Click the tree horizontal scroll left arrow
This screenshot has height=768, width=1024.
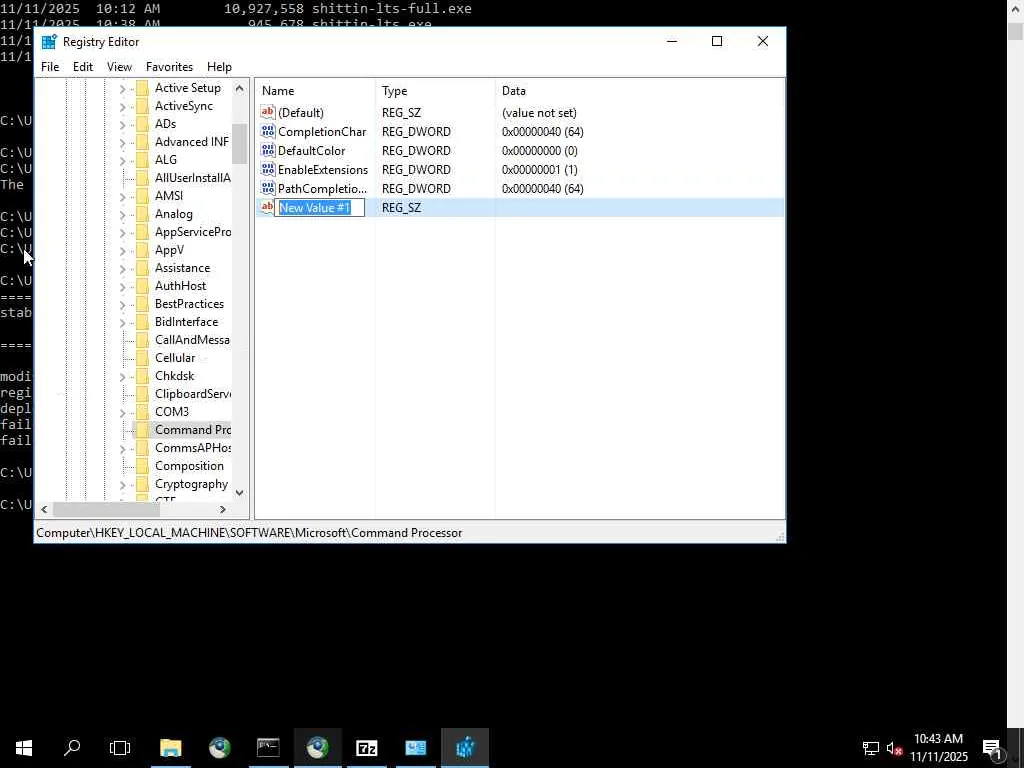click(44, 509)
